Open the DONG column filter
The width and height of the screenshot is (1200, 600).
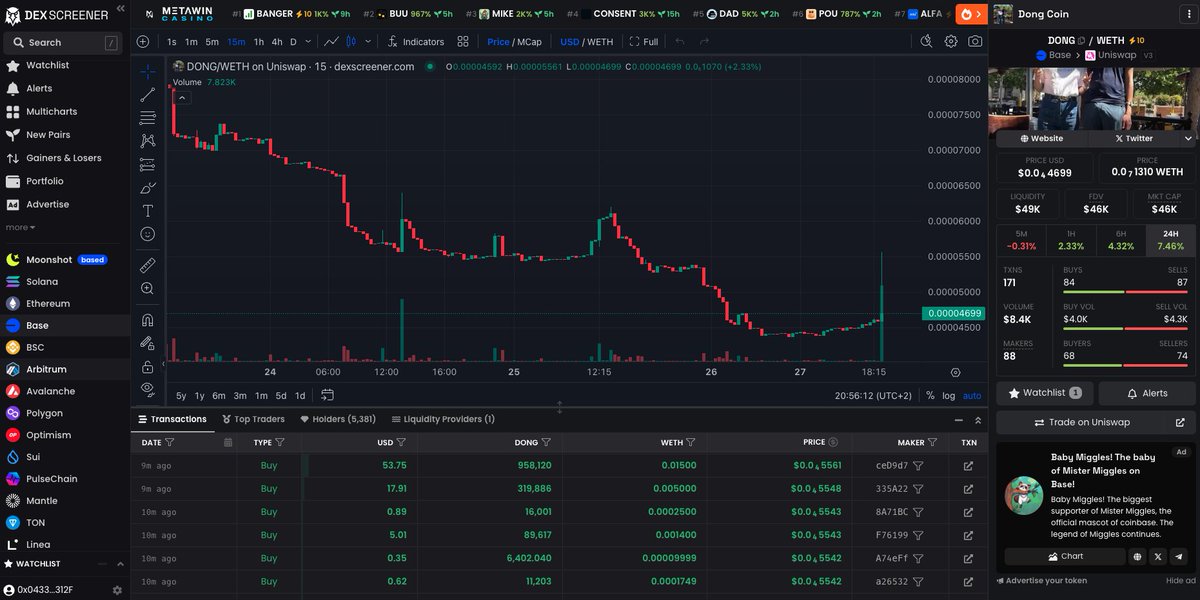click(x=546, y=442)
